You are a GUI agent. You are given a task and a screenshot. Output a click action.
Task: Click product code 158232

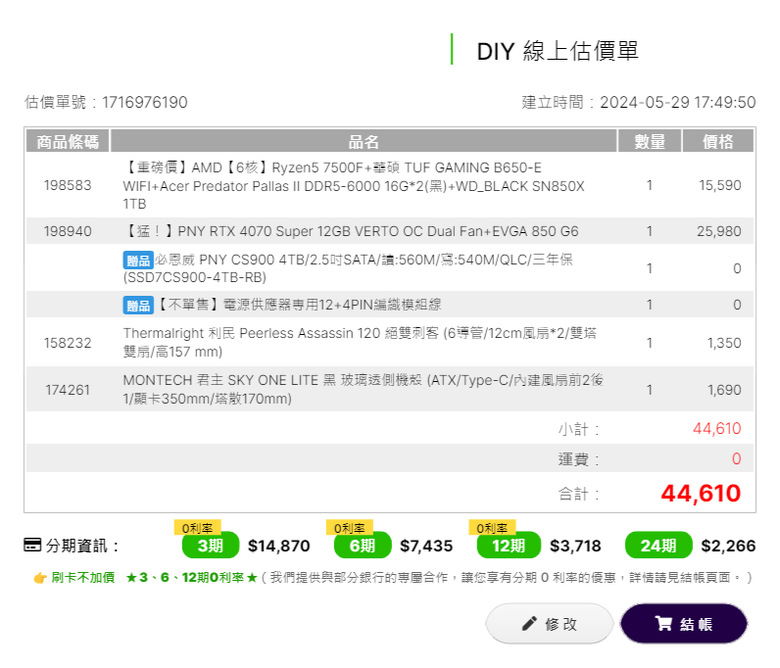68,343
